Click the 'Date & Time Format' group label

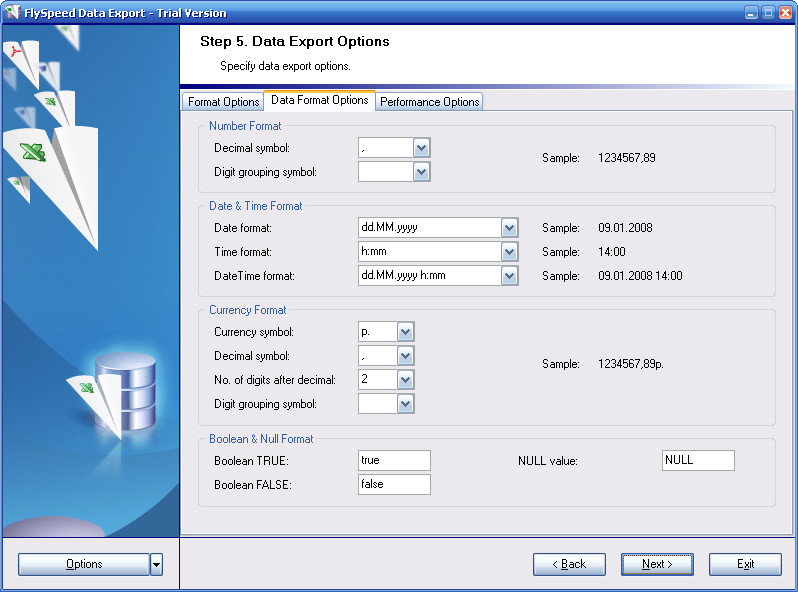point(255,206)
